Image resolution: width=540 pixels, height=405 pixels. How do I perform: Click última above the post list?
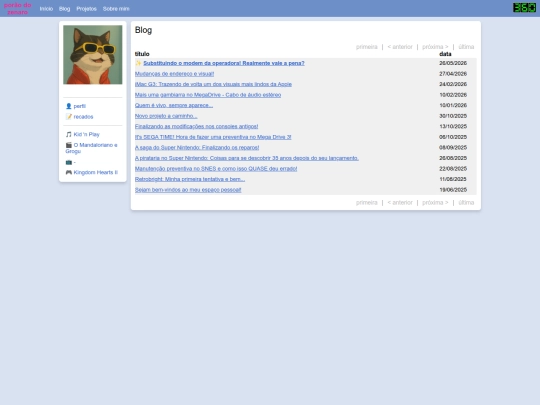pyautogui.click(x=466, y=47)
